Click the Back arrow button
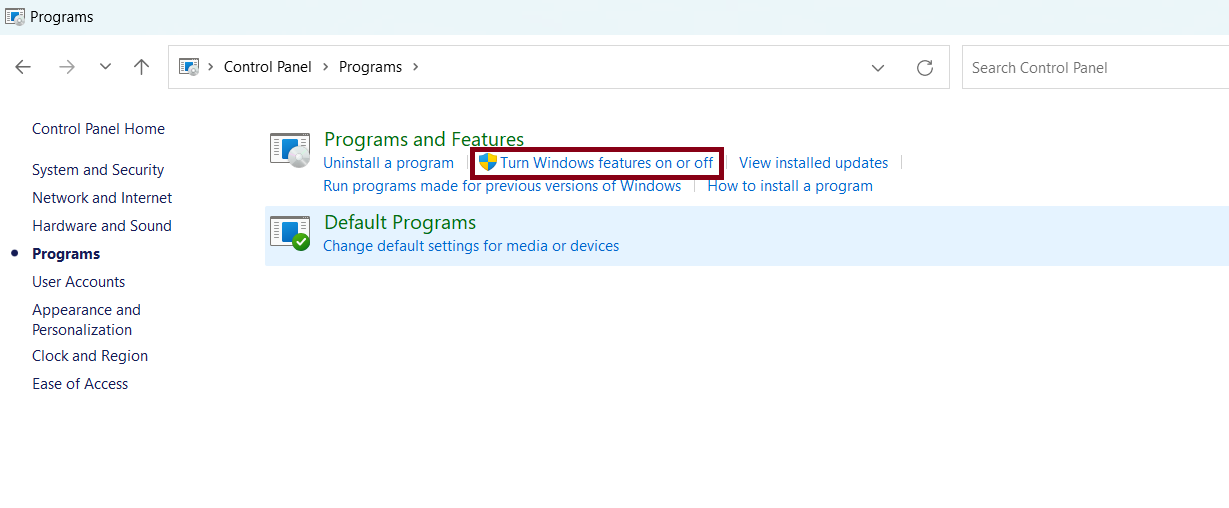 pyautogui.click(x=23, y=67)
